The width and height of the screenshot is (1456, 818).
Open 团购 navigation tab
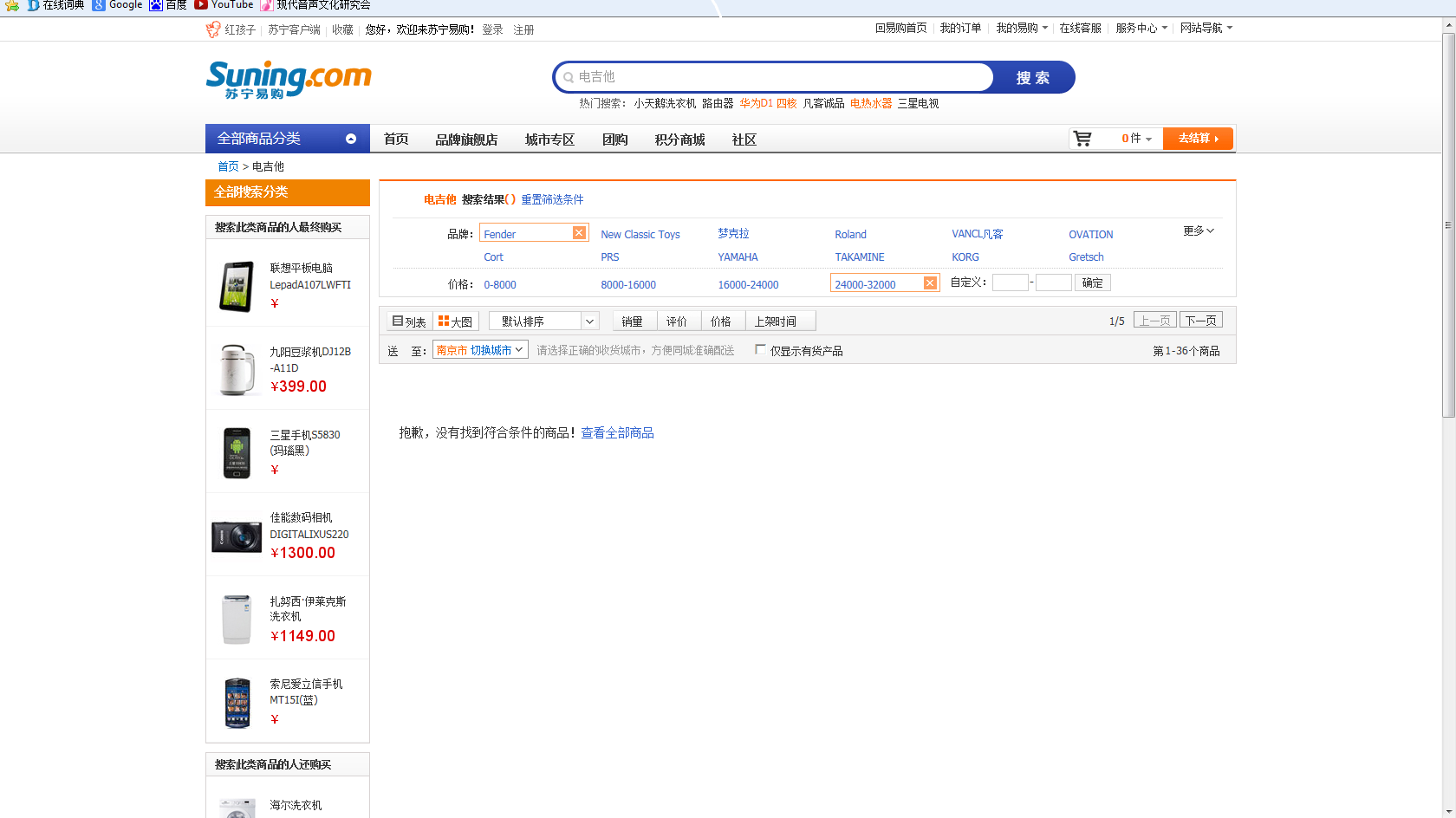click(614, 140)
